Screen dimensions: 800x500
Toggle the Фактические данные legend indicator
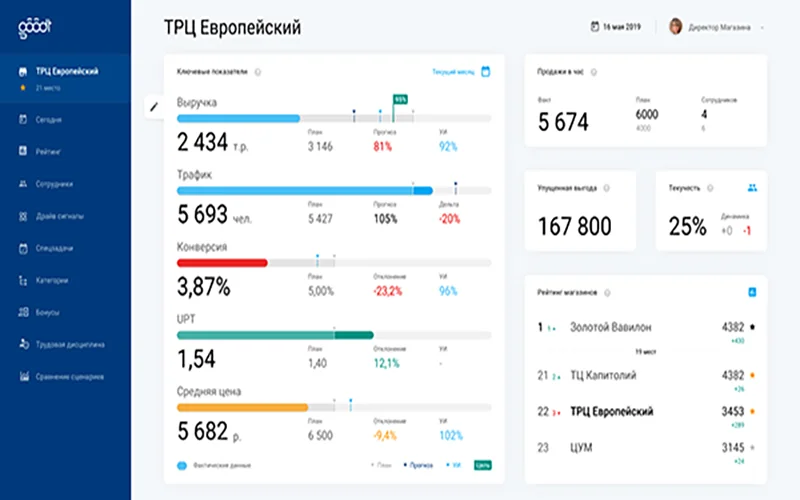point(182,465)
